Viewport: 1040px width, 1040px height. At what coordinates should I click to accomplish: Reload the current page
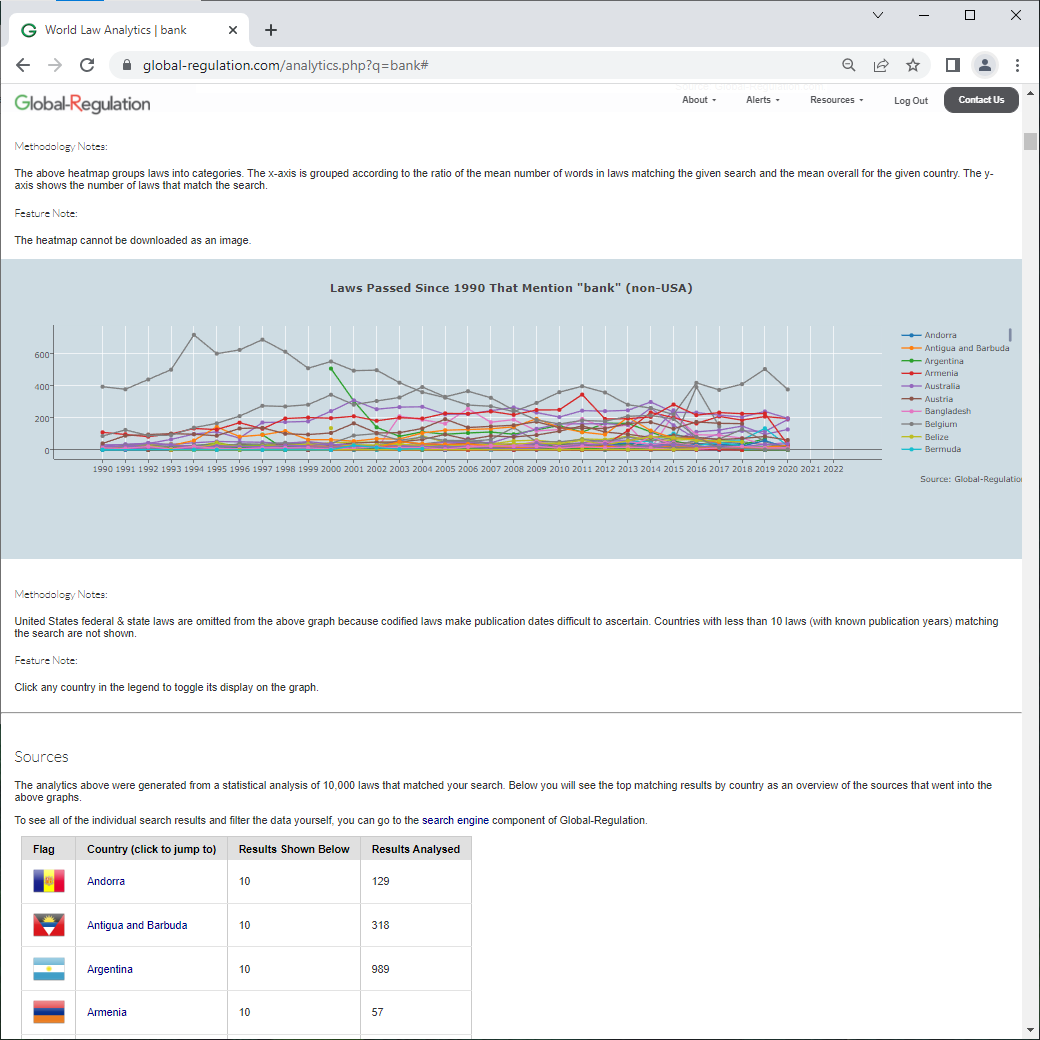click(87, 65)
